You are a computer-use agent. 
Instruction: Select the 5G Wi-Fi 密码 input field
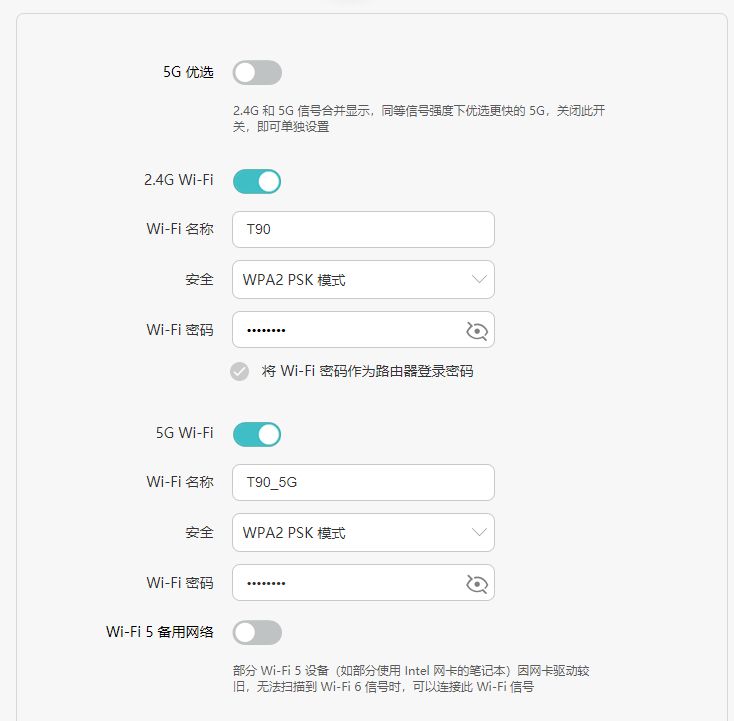[x=345, y=584]
